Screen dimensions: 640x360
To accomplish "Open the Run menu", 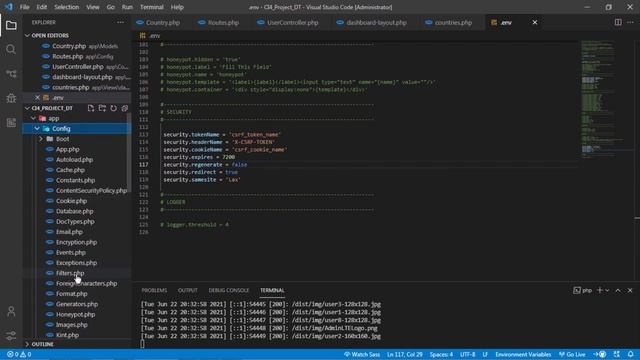I will click(127, 7).
